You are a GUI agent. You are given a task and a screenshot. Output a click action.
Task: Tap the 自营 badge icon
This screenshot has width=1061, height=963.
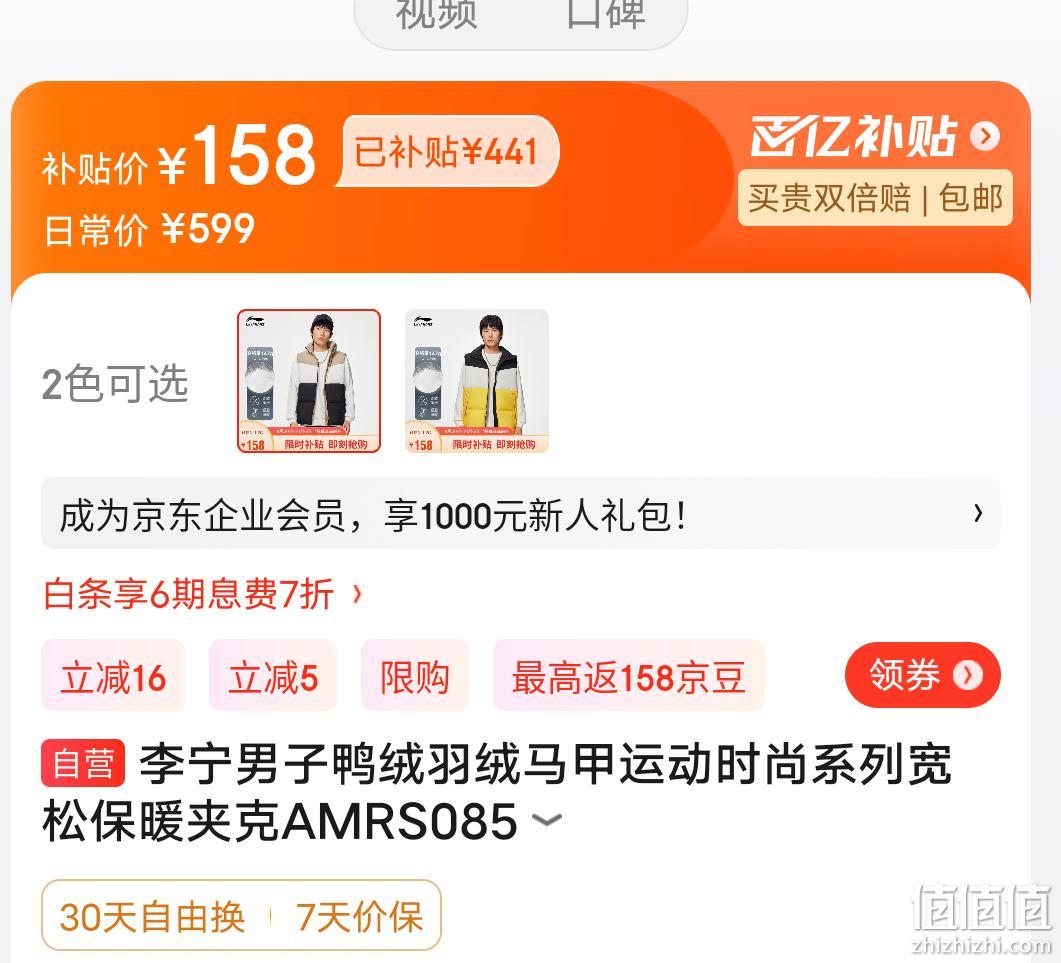[83, 763]
